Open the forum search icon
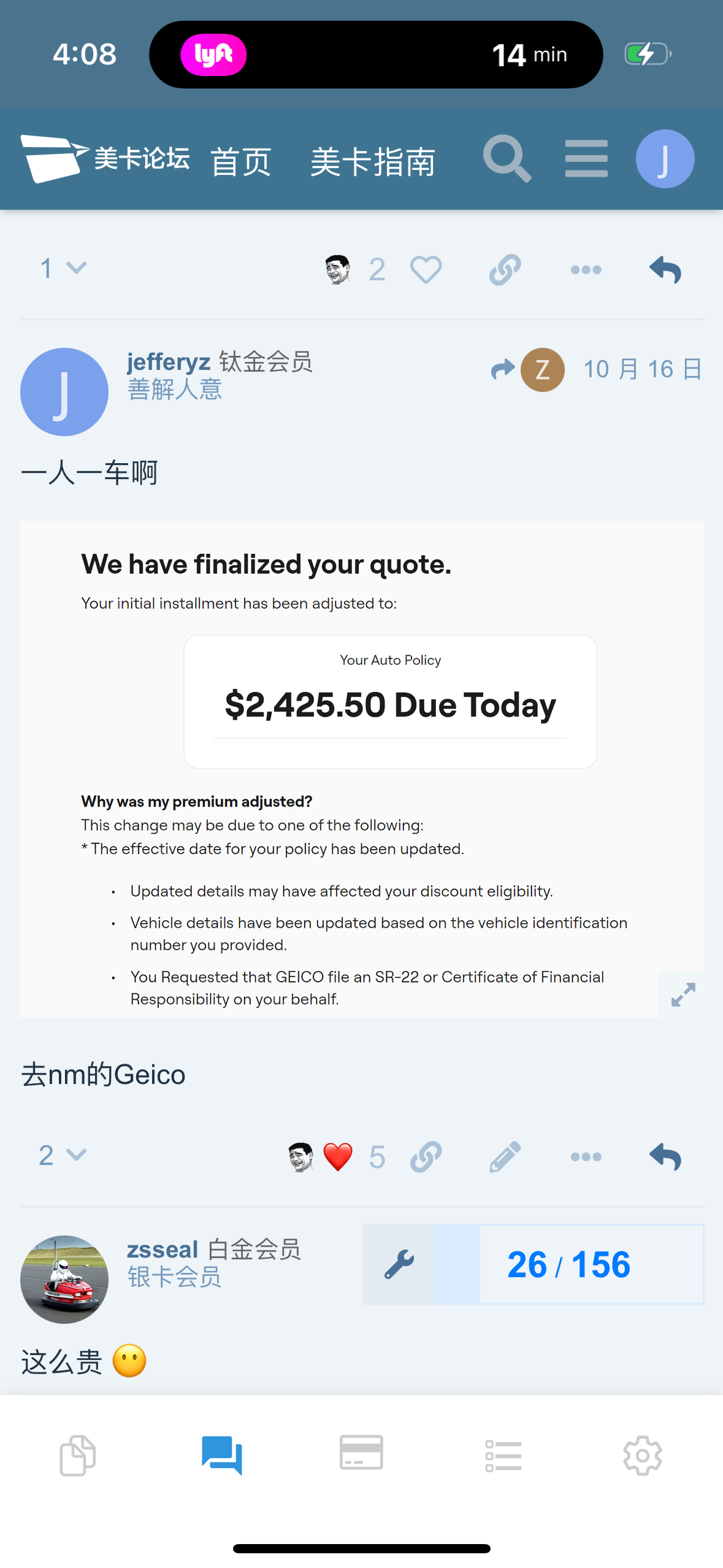 507,159
